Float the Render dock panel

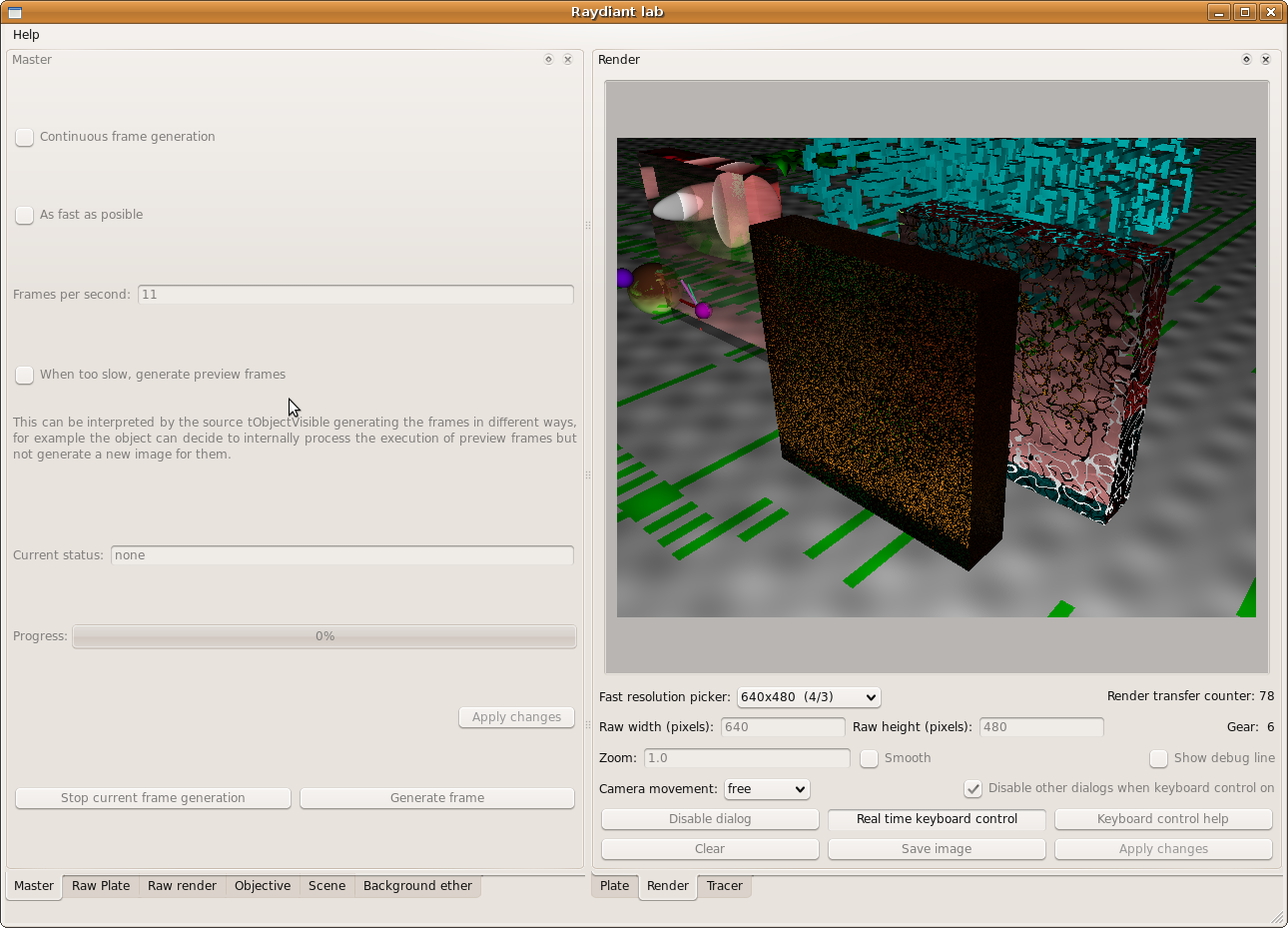[x=1246, y=60]
